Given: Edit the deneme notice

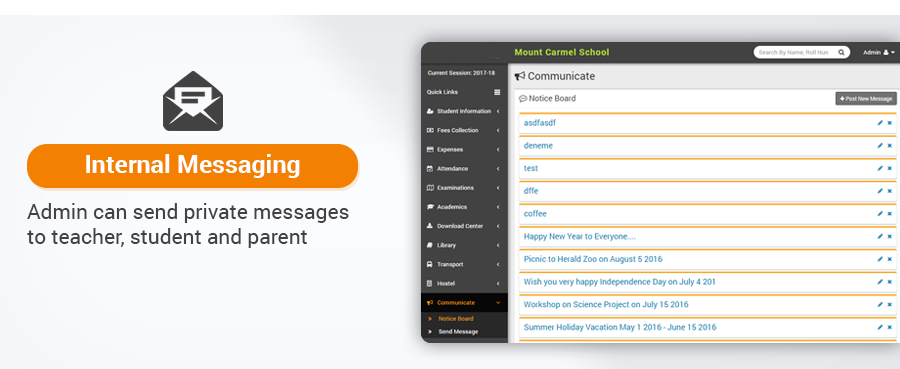Looking at the screenshot, I should pos(880,146).
